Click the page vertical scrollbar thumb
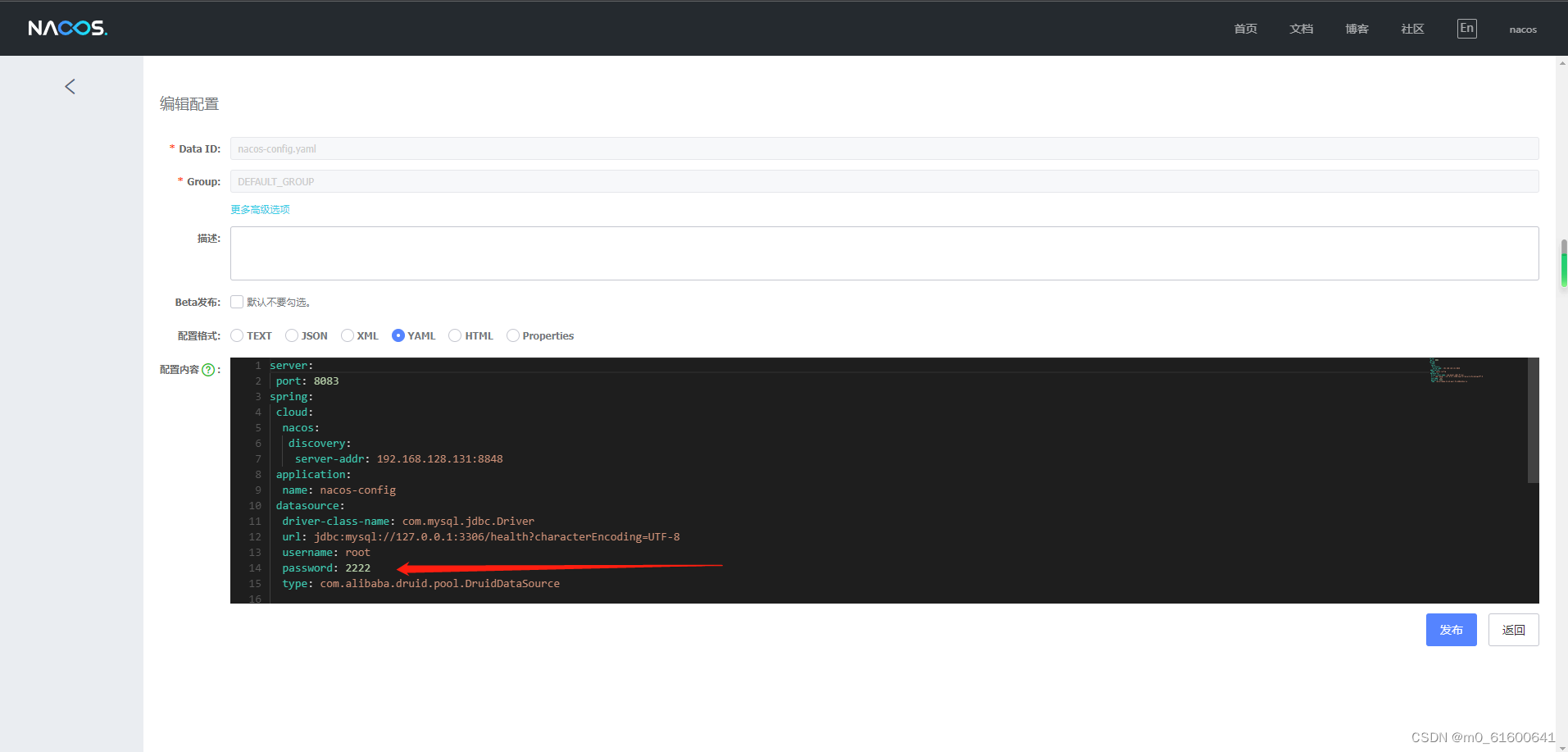Image resolution: width=1568 pixels, height=752 pixels. [x=1564, y=263]
